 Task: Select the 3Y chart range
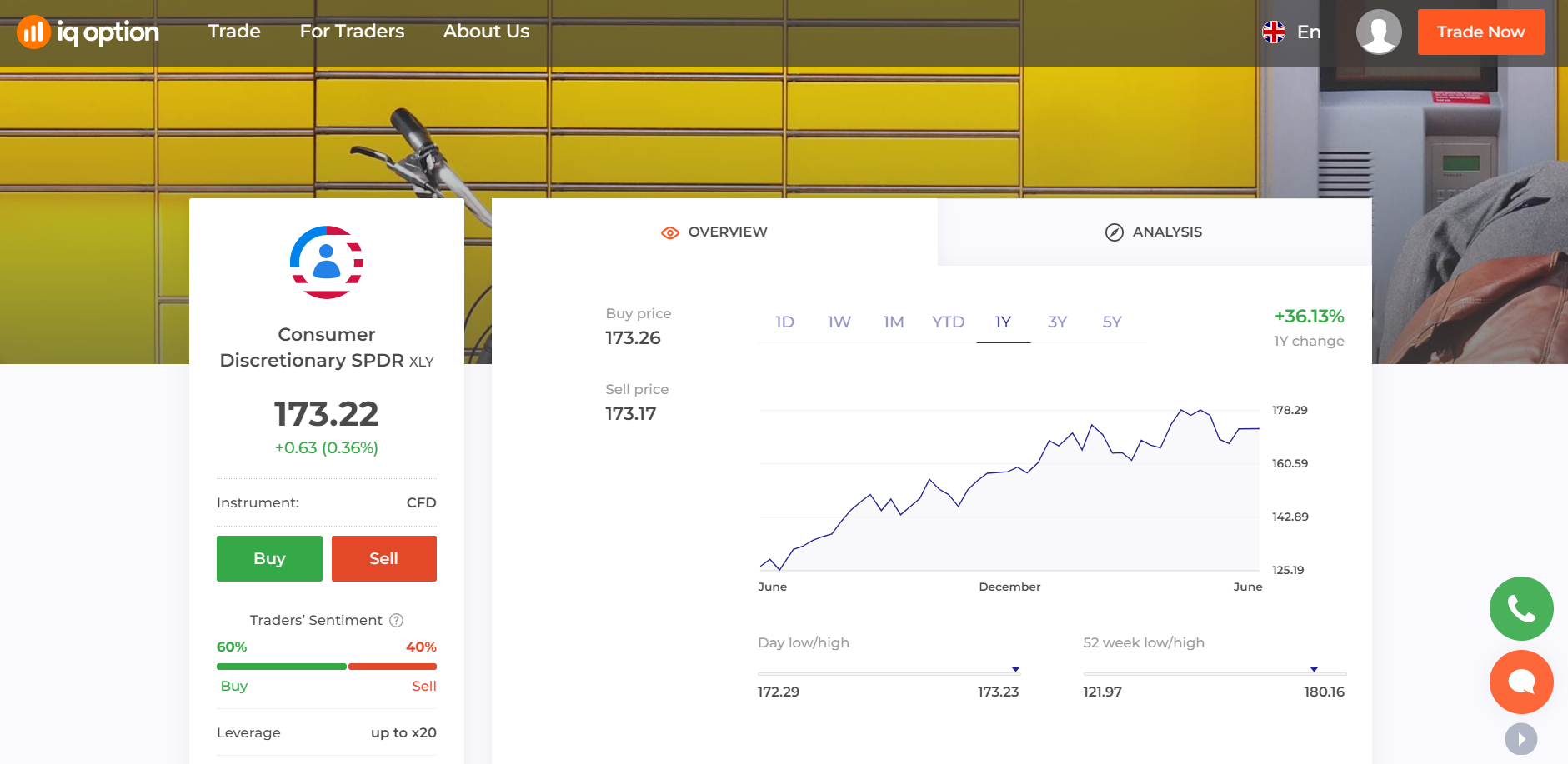1057,322
